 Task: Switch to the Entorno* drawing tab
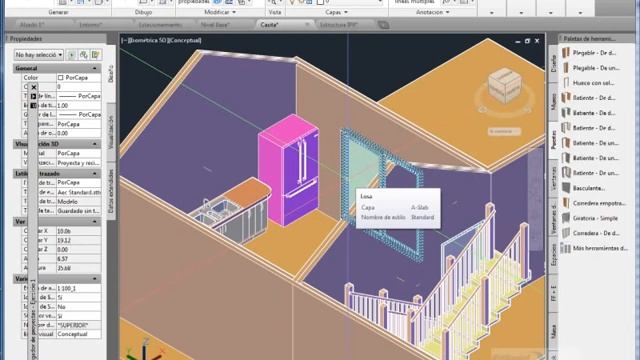click(x=91, y=25)
